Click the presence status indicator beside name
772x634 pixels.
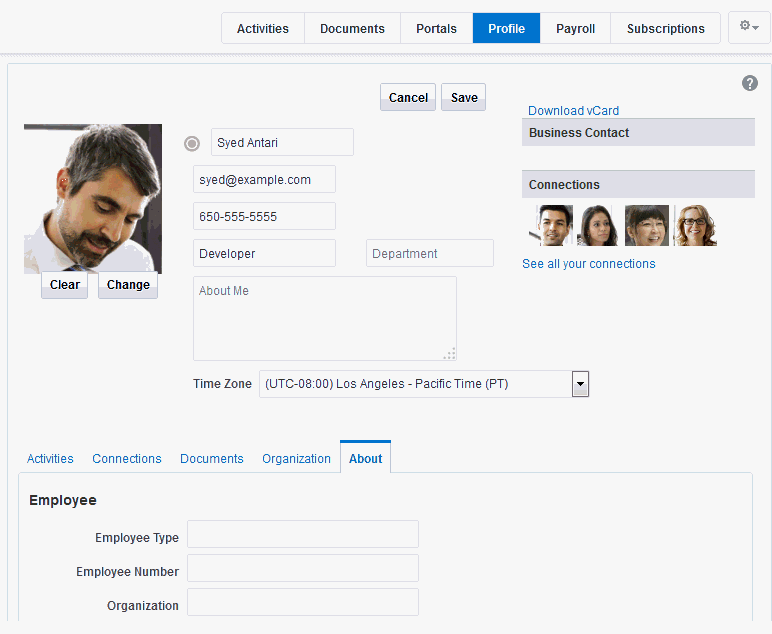pyautogui.click(x=192, y=143)
